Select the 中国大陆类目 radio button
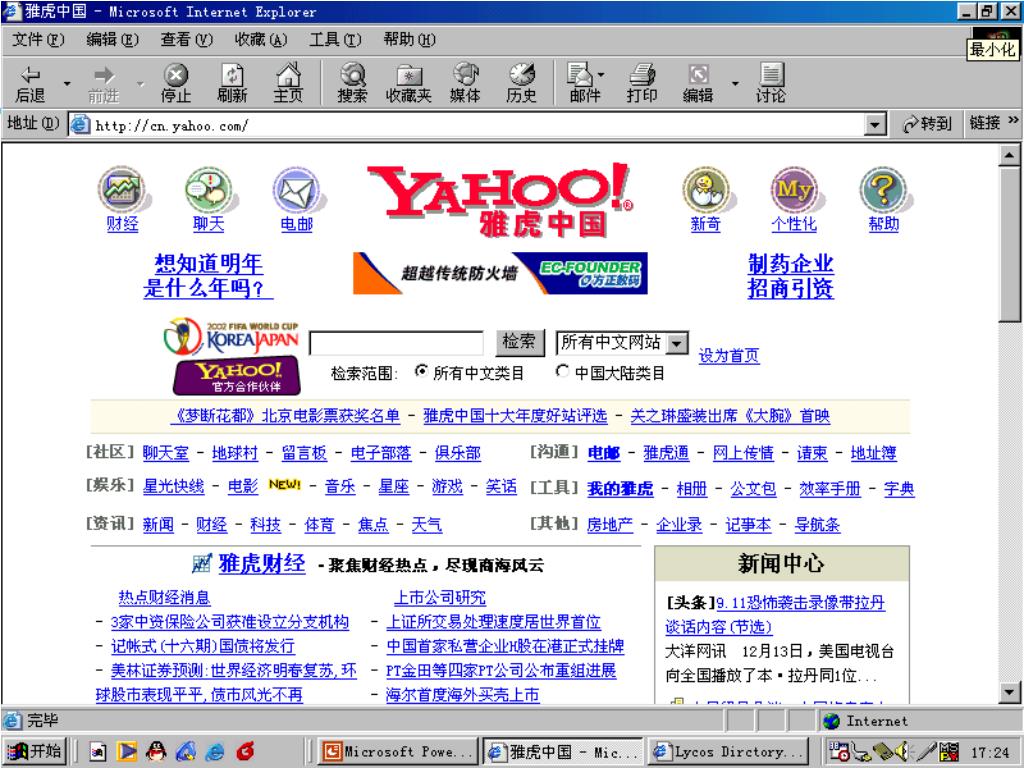Viewport: 1024px width, 768px height. [562, 372]
